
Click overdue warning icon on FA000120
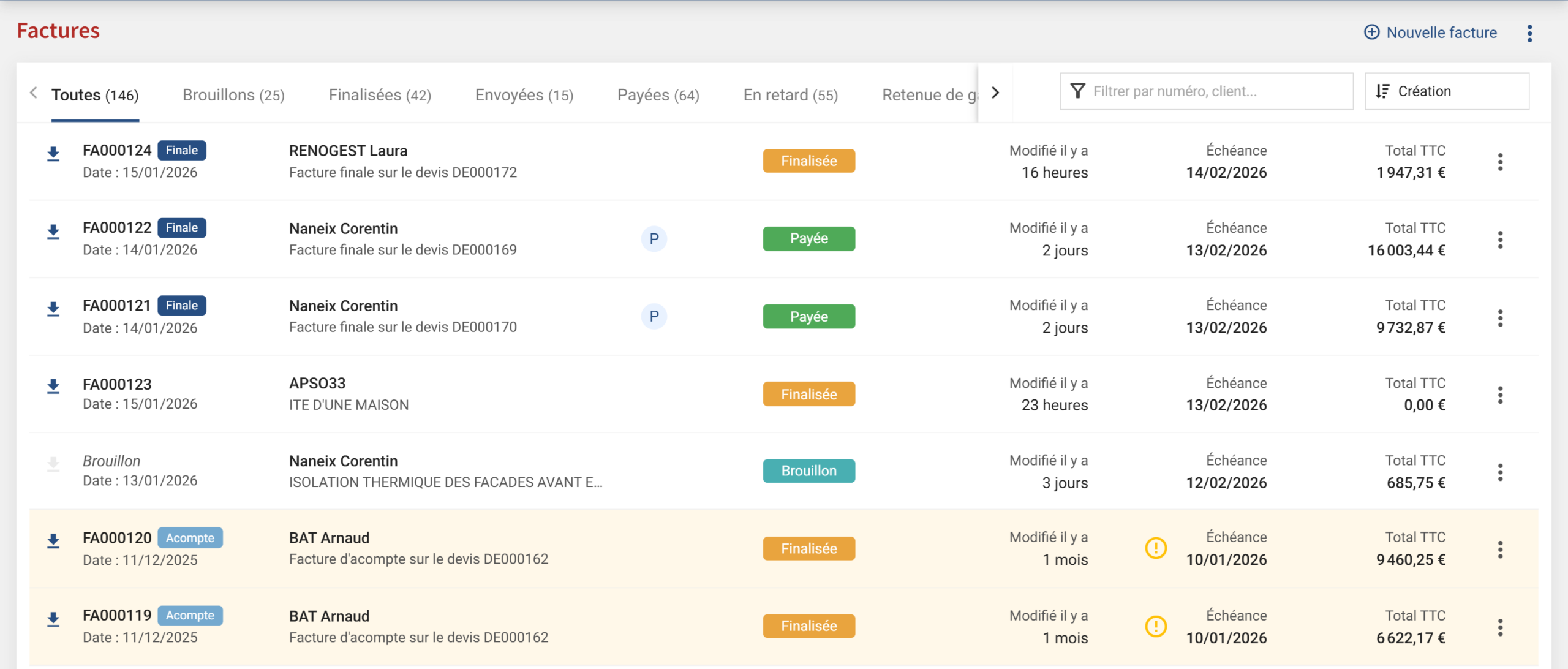click(1155, 548)
